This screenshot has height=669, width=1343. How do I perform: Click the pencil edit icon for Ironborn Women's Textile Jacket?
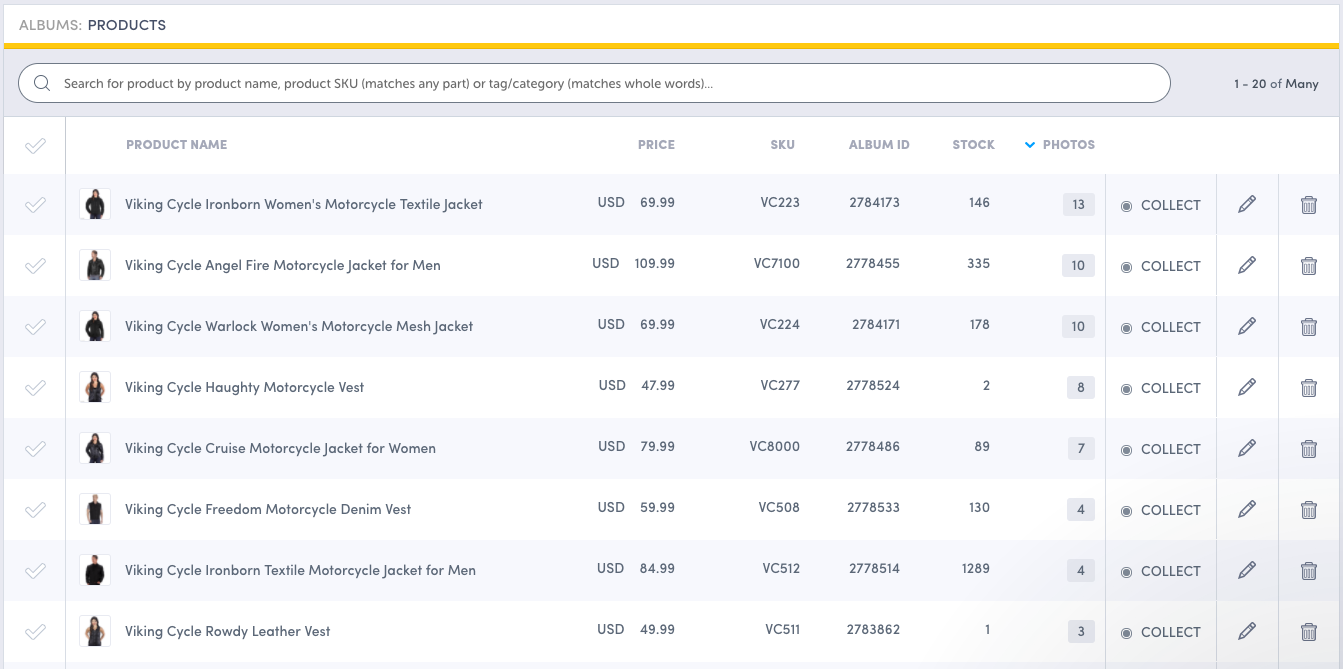[1246, 204]
